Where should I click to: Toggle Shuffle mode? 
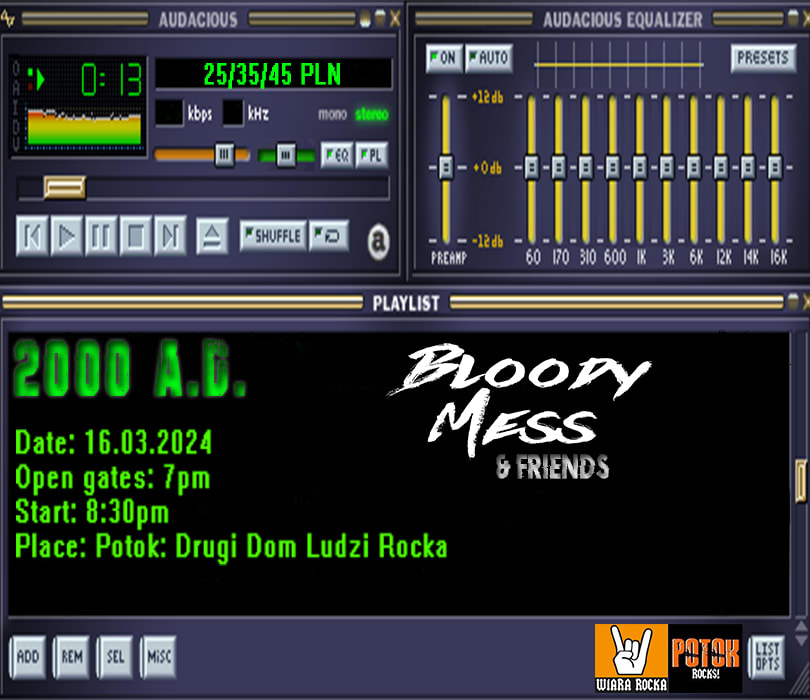[273, 236]
